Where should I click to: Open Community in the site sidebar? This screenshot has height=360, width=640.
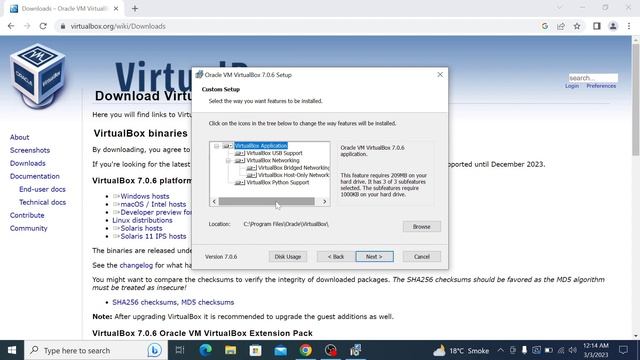pyautogui.click(x=29, y=228)
